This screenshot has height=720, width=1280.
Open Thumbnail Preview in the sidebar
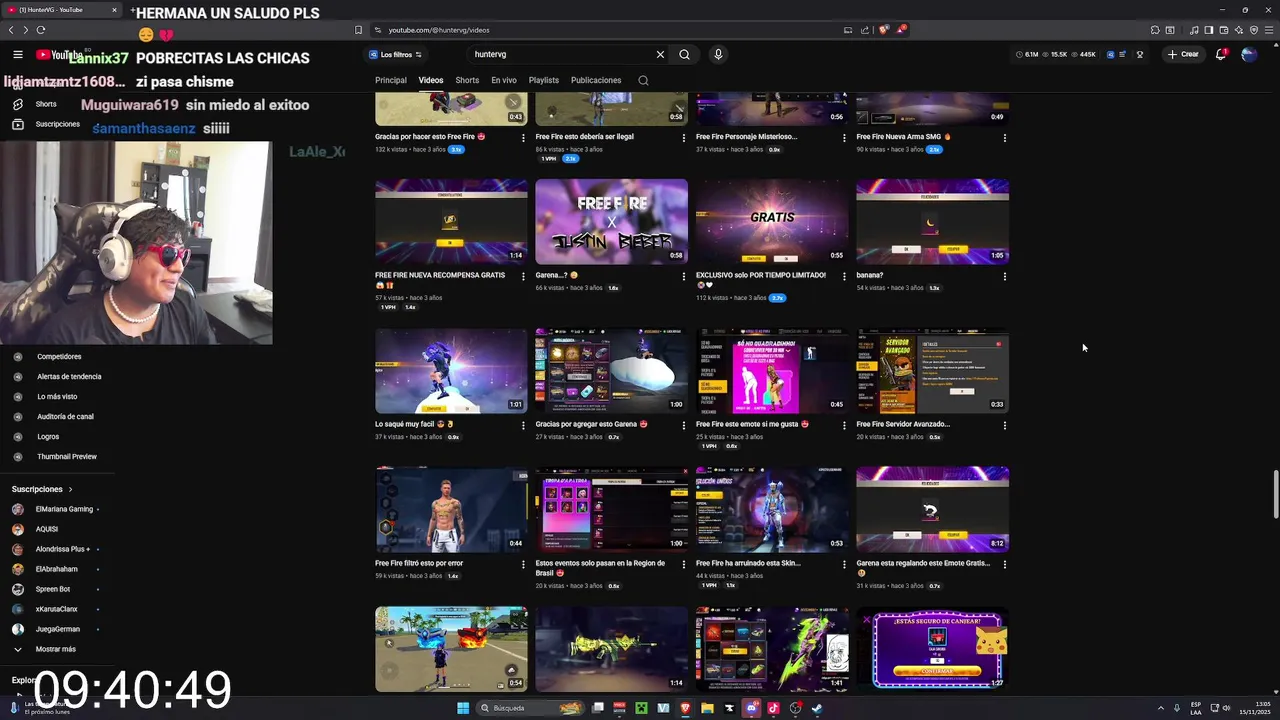coord(67,456)
